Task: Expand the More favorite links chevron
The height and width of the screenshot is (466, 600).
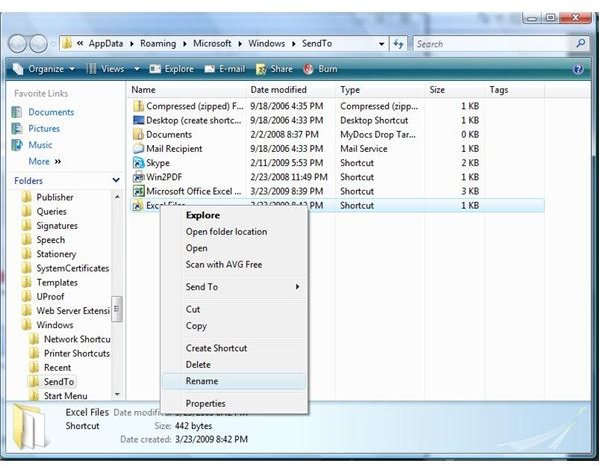Action: [x=58, y=161]
